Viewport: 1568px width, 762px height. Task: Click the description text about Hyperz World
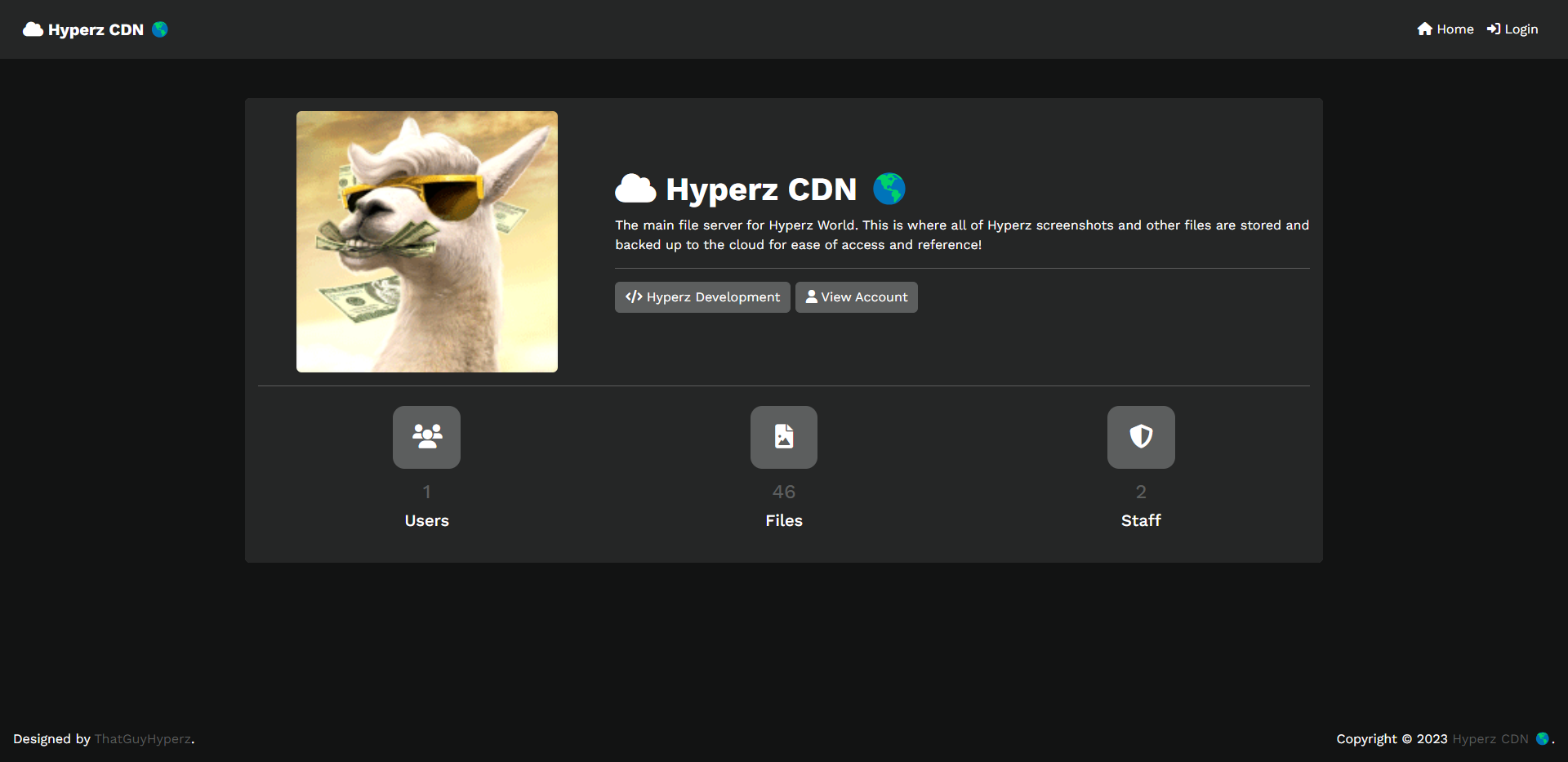point(962,235)
